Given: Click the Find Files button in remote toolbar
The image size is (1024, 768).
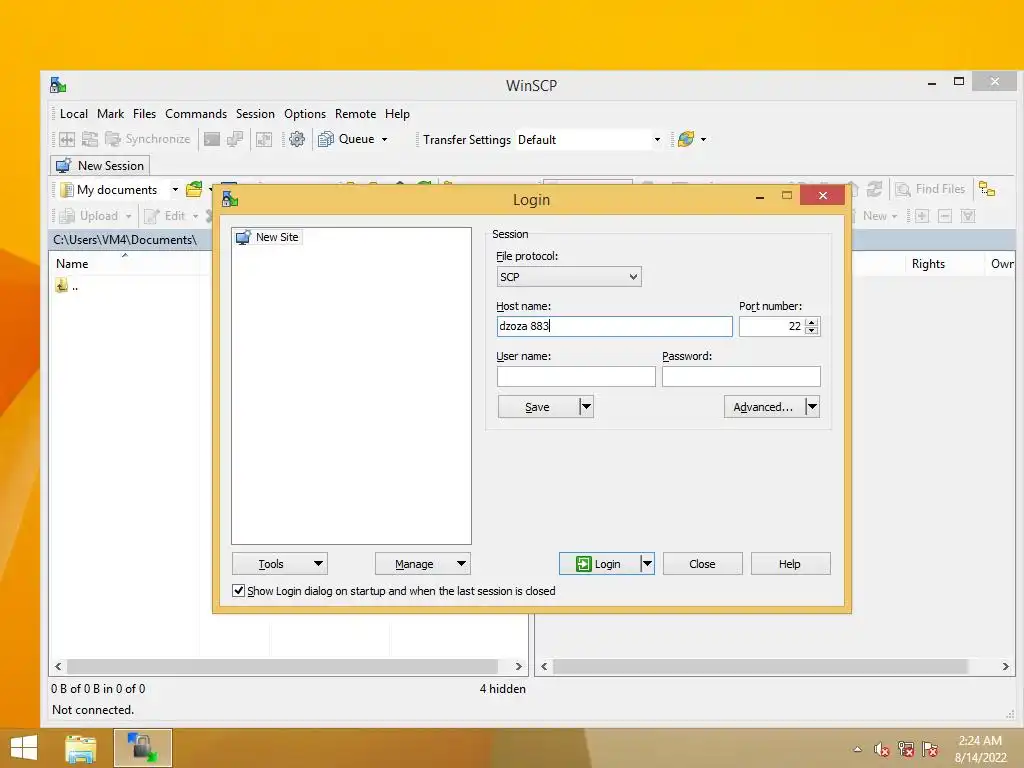Looking at the screenshot, I should 931,189.
